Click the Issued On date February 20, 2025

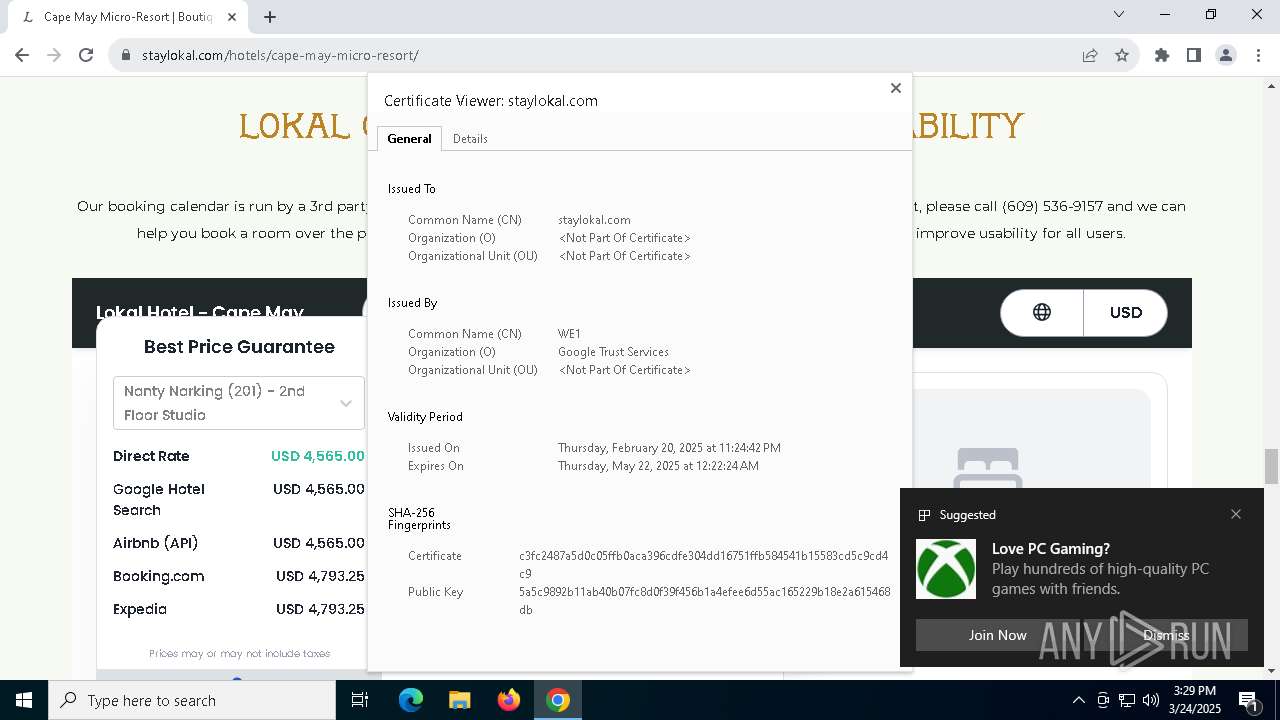[x=669, y=448]
